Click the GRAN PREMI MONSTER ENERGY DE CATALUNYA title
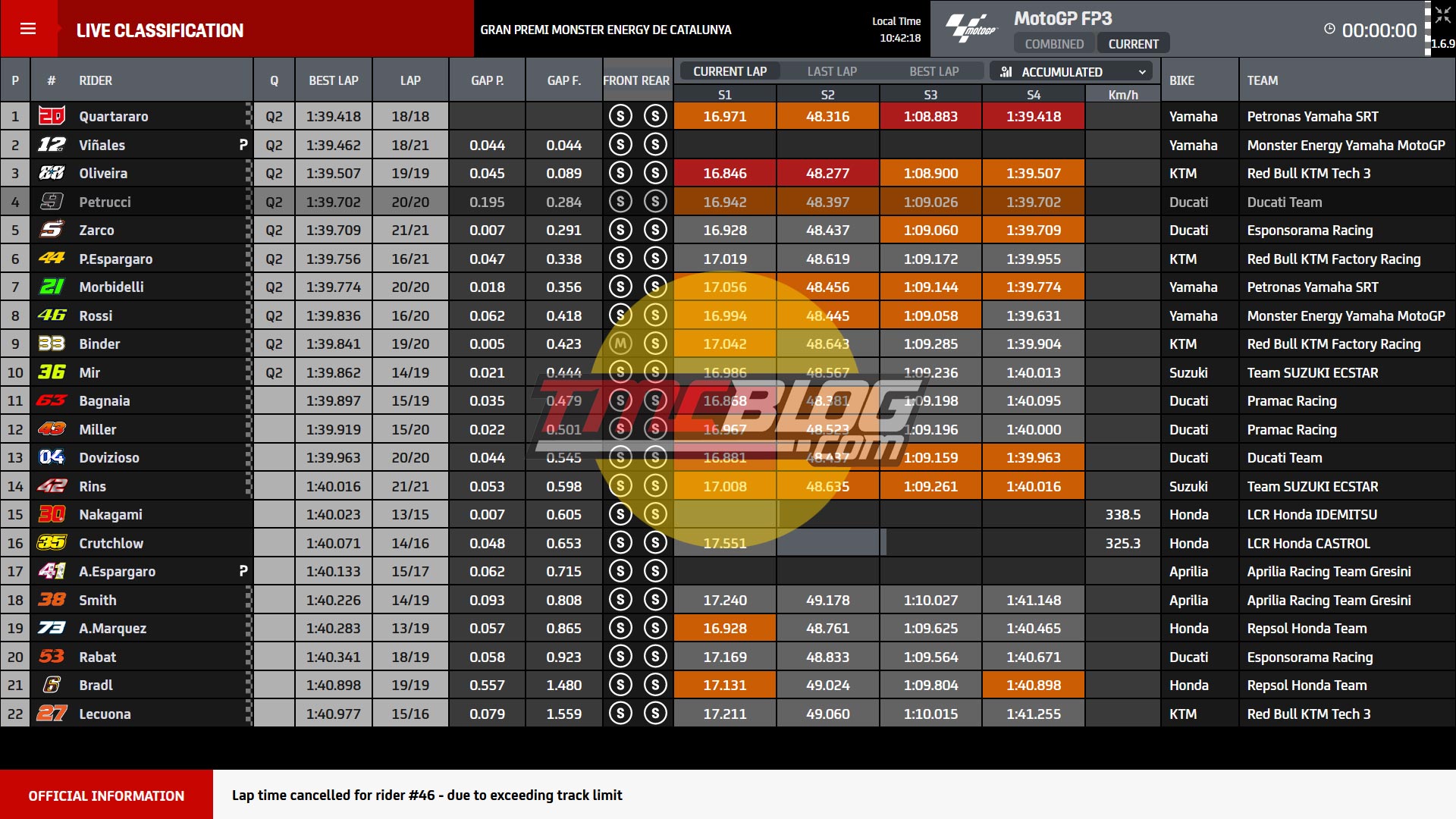 [606, 30]
